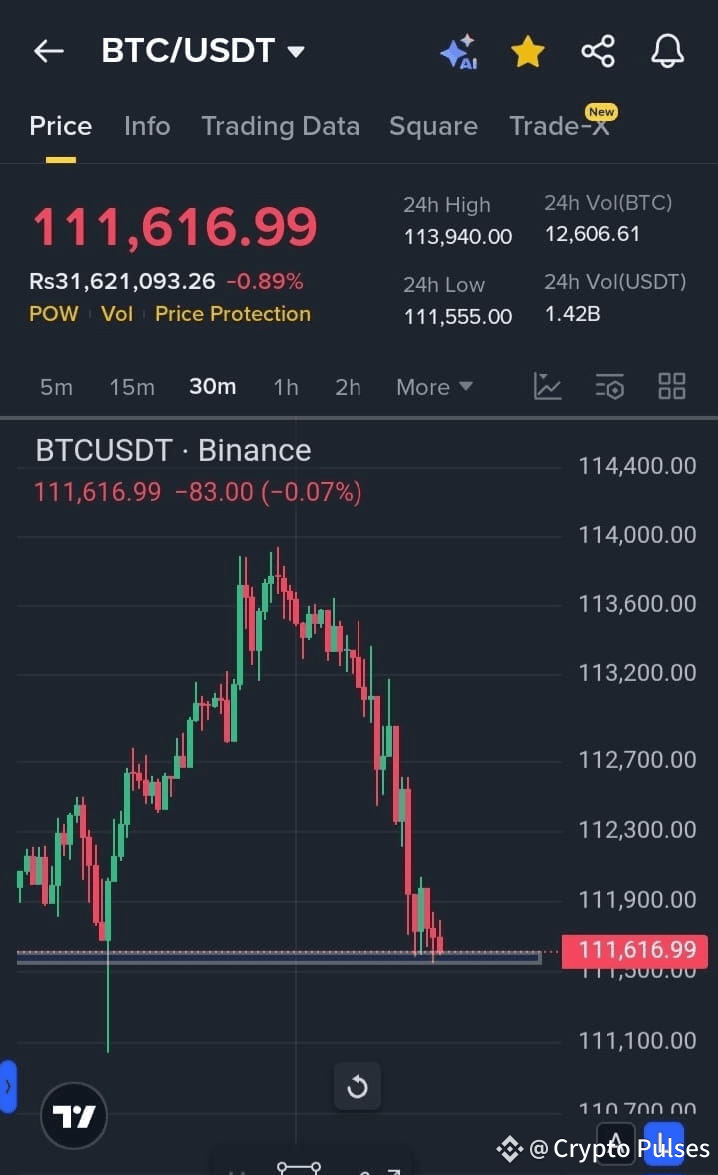Open the AI sparkle assistant icon

pos(459,52)
